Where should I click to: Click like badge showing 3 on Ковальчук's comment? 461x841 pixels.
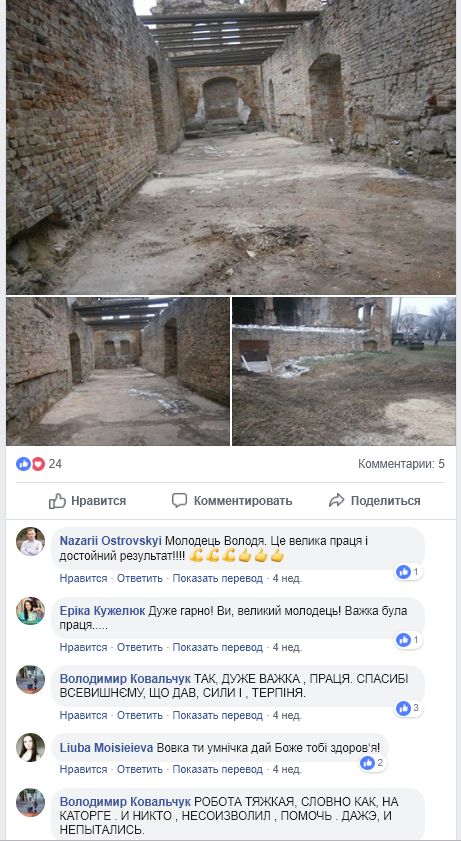409,709
